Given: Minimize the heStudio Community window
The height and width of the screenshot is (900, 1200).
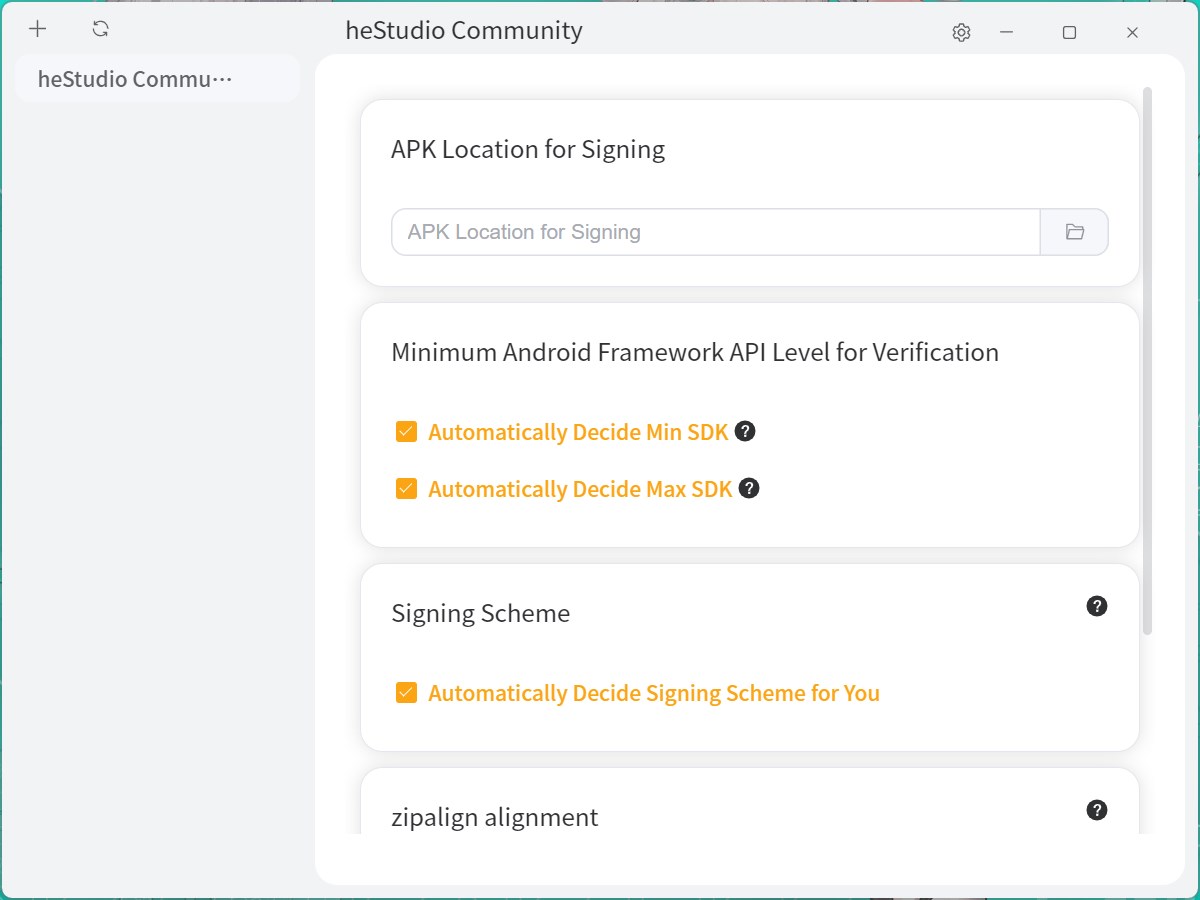Looking at the screenshot, I should 1007,33.
